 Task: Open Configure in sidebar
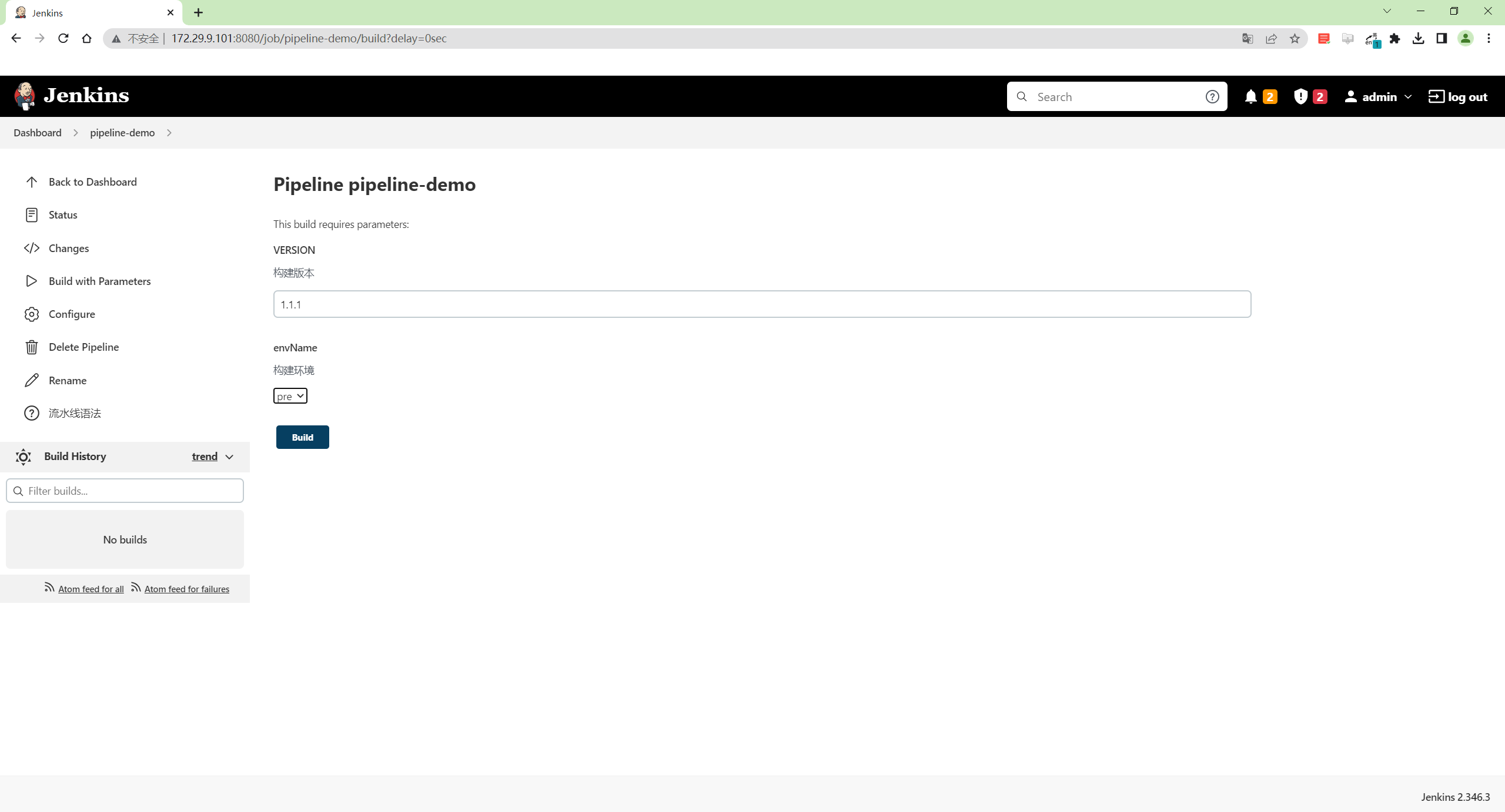pos(72,314)
